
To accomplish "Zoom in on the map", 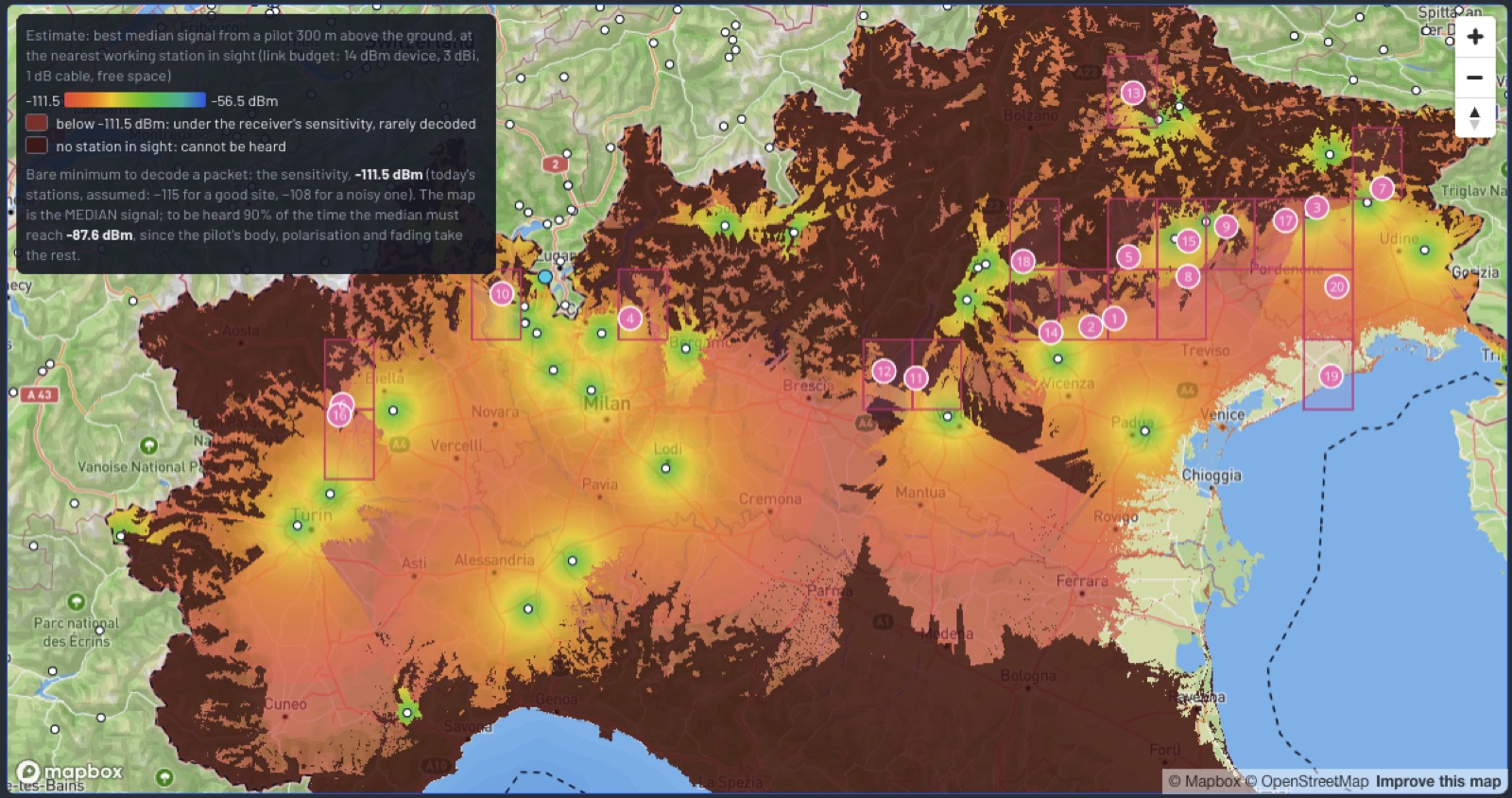I will (x=1474, y=37).
